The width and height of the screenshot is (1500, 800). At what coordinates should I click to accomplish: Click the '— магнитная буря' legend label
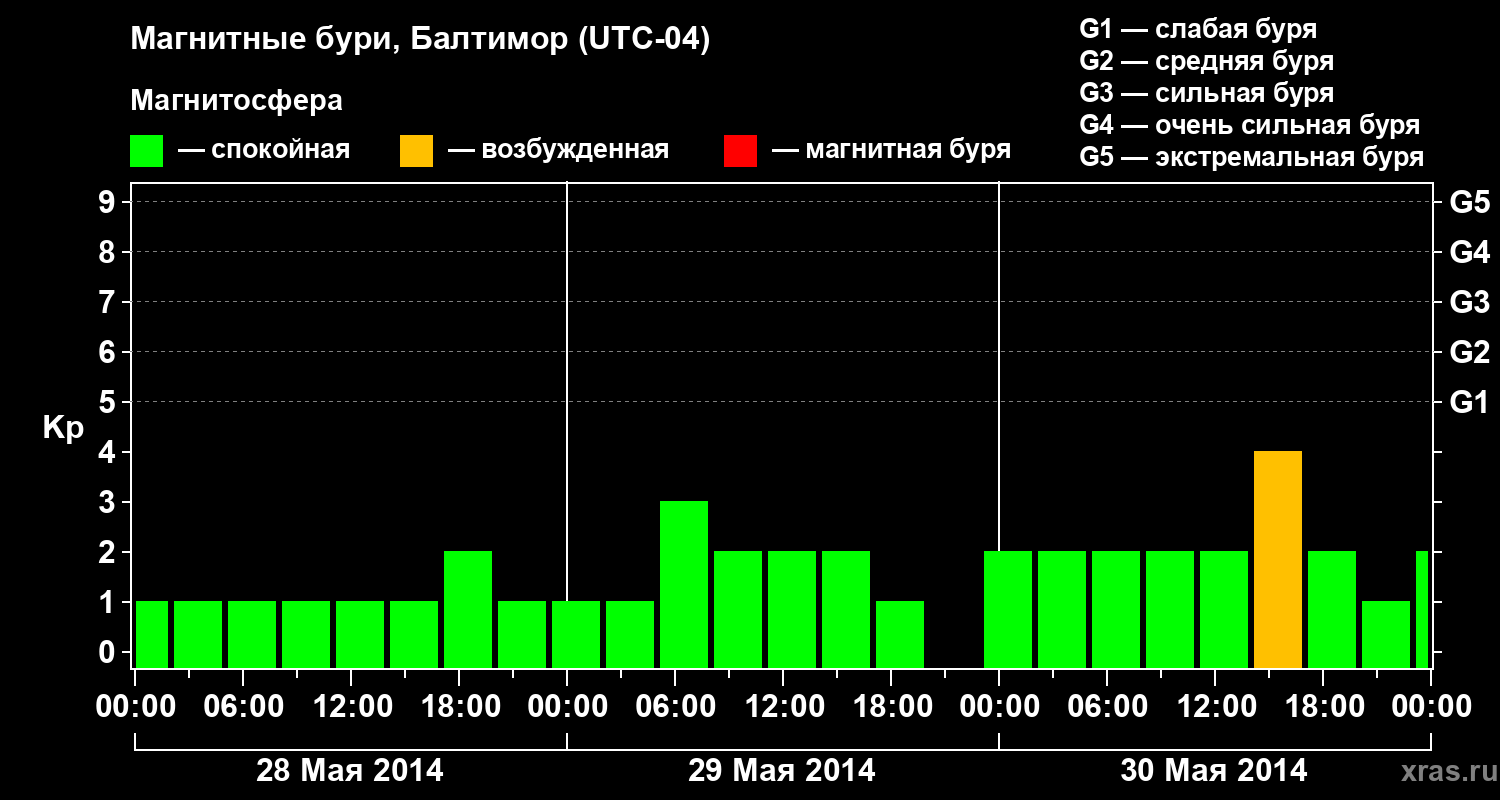pyautogui.click(x=892, y=151)
